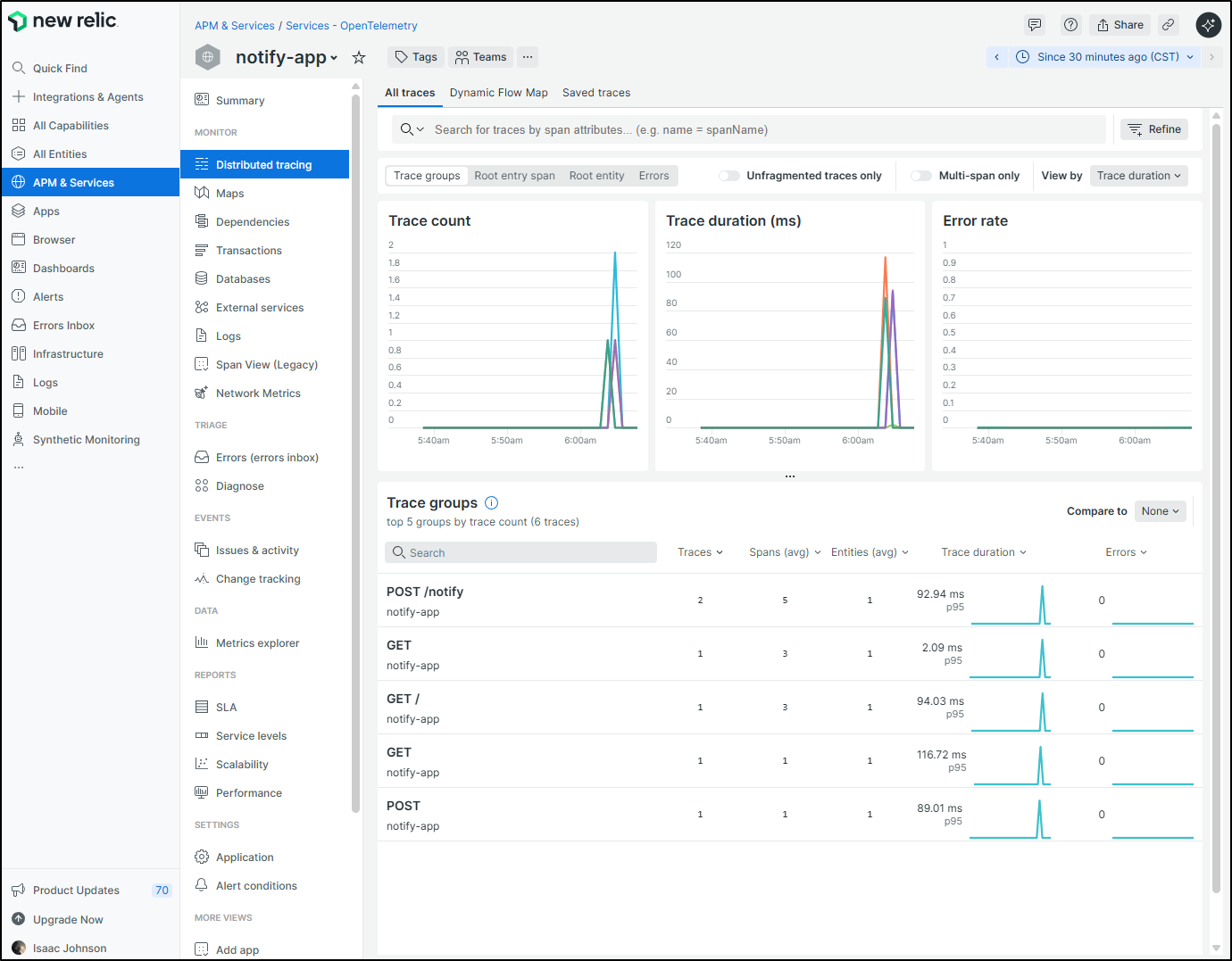The image size is (1232, 961).
Task: Open Databases in the sidebar menu
Action: click(243, 279)
